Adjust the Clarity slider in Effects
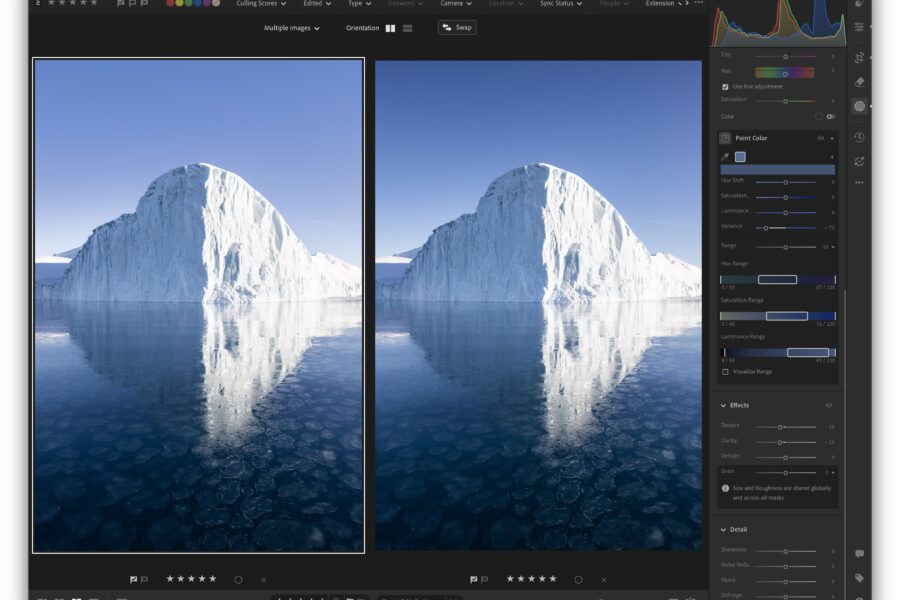Viewport: 900px width, 600px height. click(x=785, y=443)
